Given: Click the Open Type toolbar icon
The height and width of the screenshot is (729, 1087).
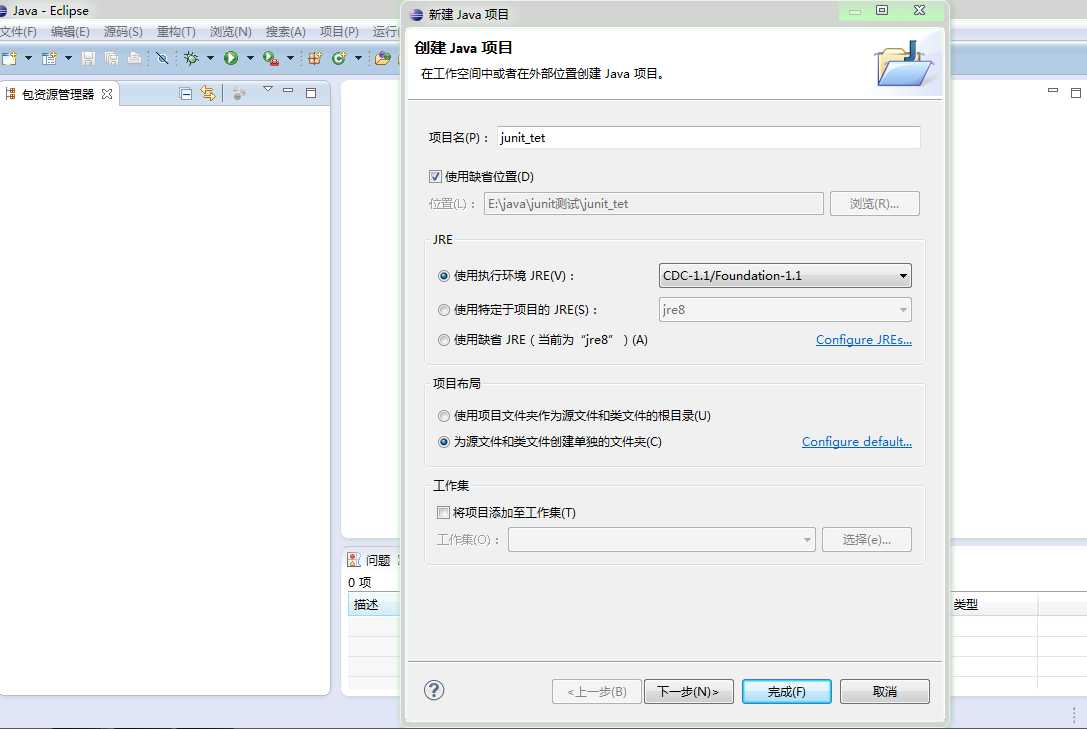Looking at the screenshot, I should click(383, 58).
